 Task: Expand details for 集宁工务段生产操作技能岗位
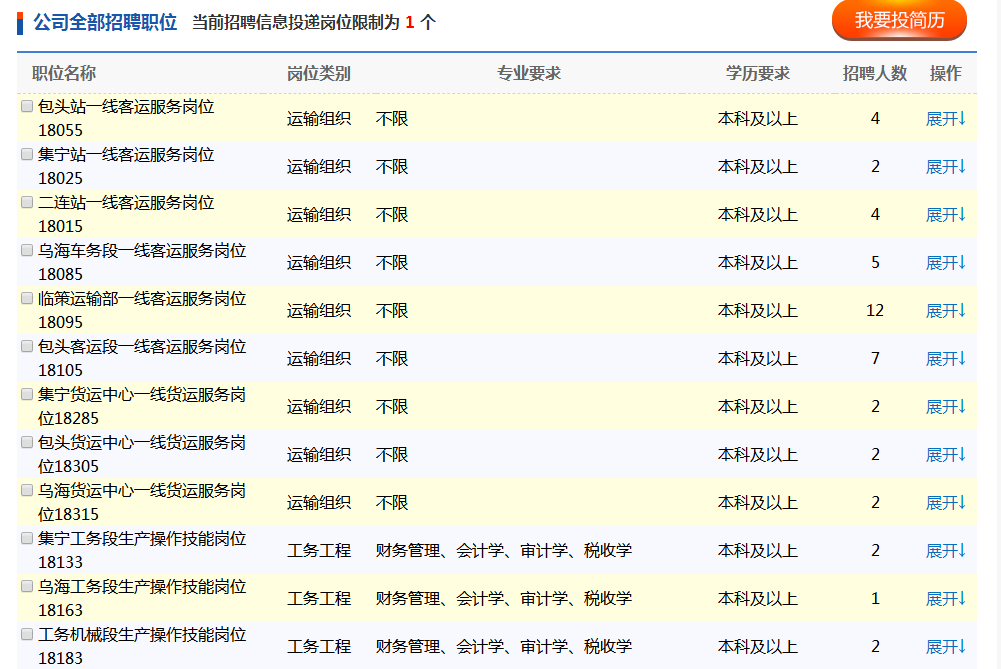click(945, 551)
